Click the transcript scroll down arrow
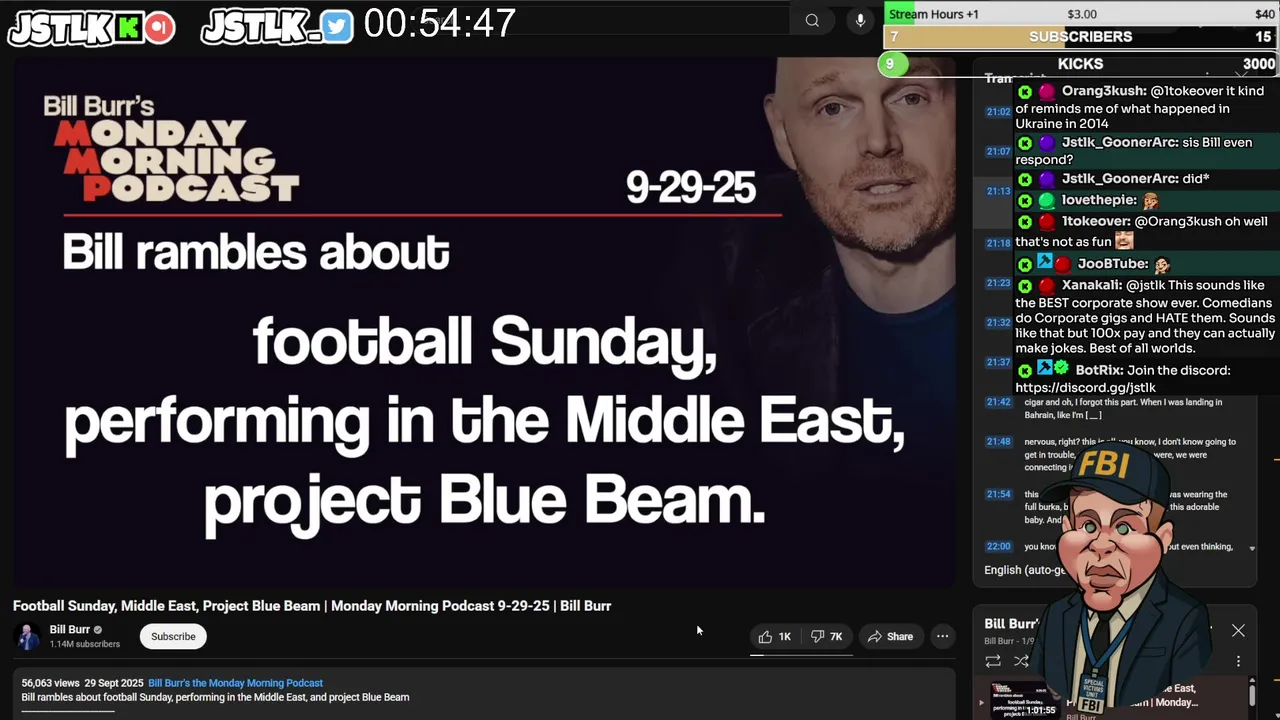The height and width of the screenshot is (720, 1280). point(1251,548)
